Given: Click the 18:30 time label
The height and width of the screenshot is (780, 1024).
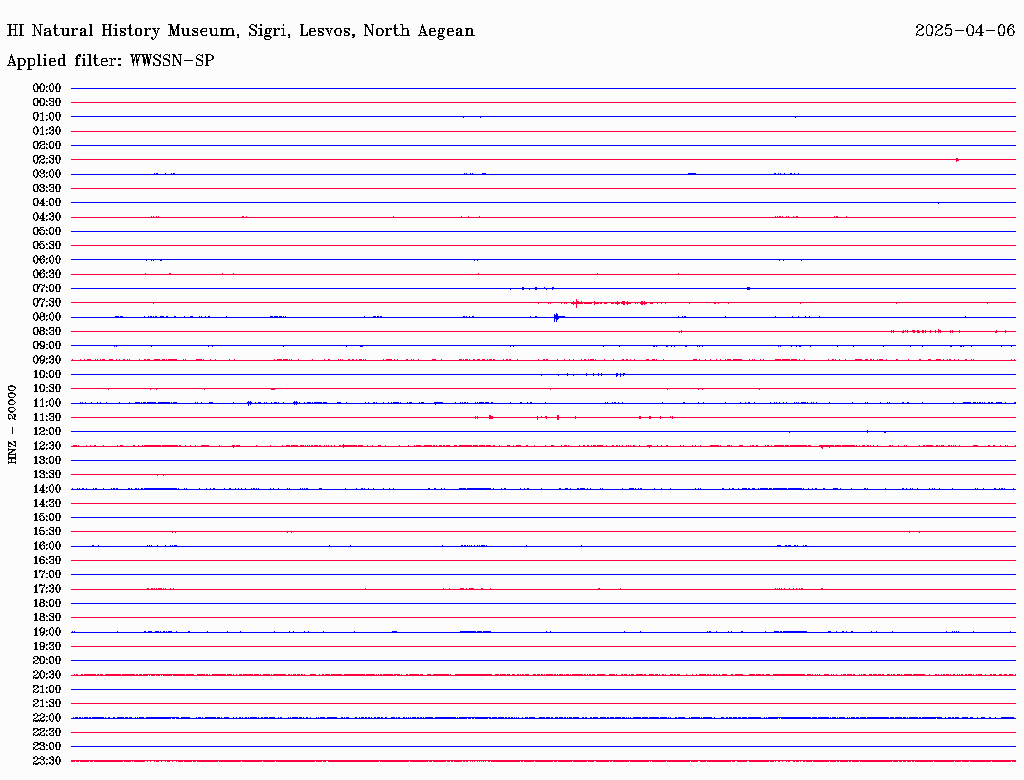Looking at the screenshot, I should pos(47,617).
